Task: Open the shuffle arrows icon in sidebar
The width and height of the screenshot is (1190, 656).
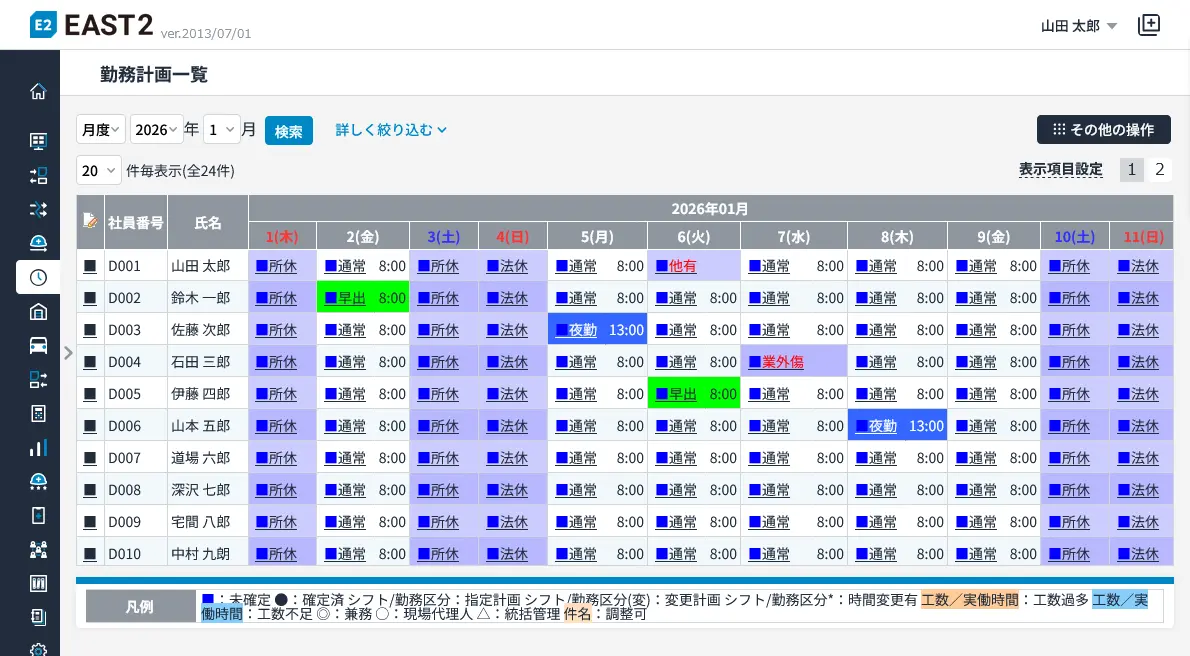Action: click(38, 209)
